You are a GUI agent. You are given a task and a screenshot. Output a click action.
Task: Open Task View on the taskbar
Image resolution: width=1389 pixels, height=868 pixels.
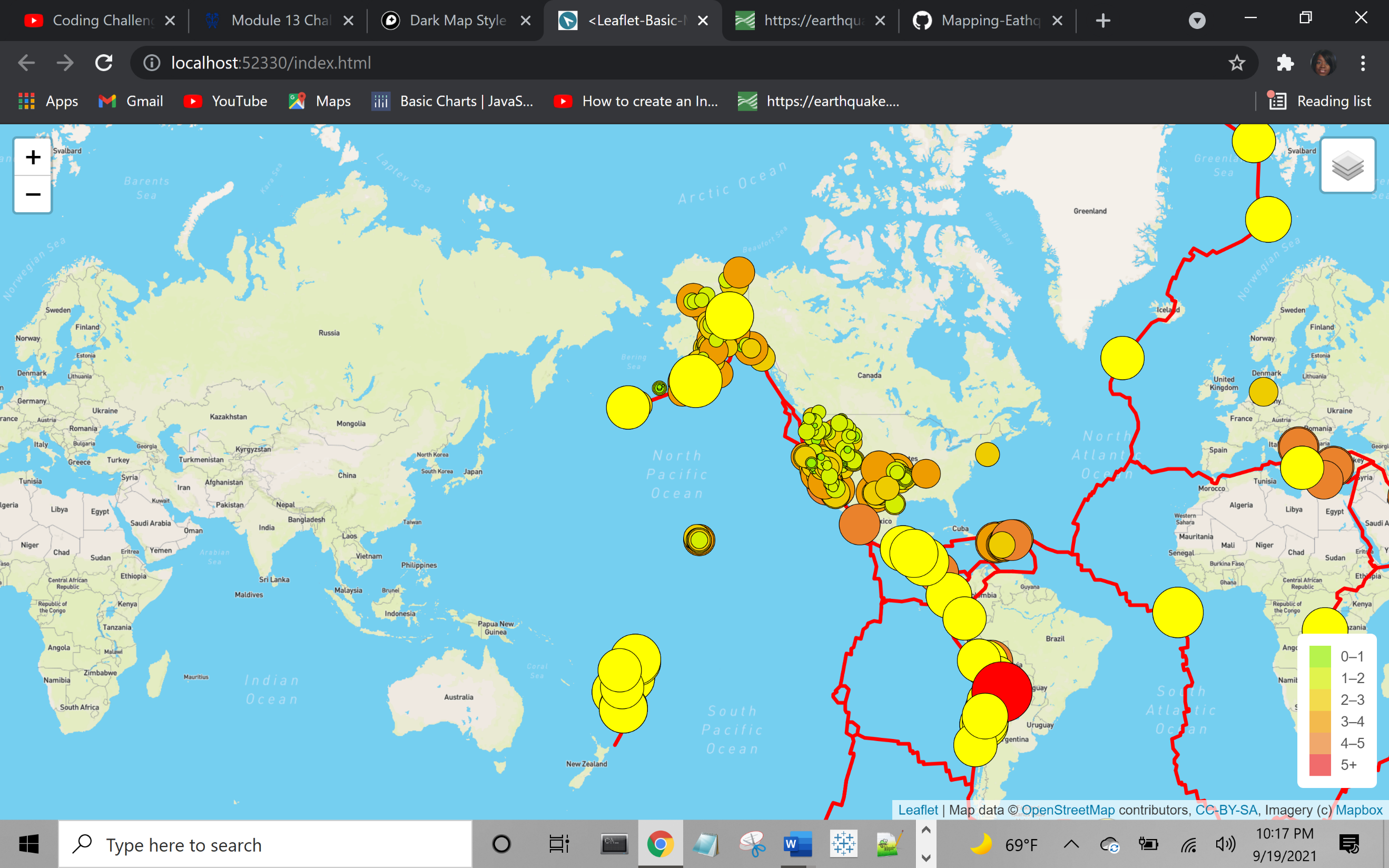(558, 844)
